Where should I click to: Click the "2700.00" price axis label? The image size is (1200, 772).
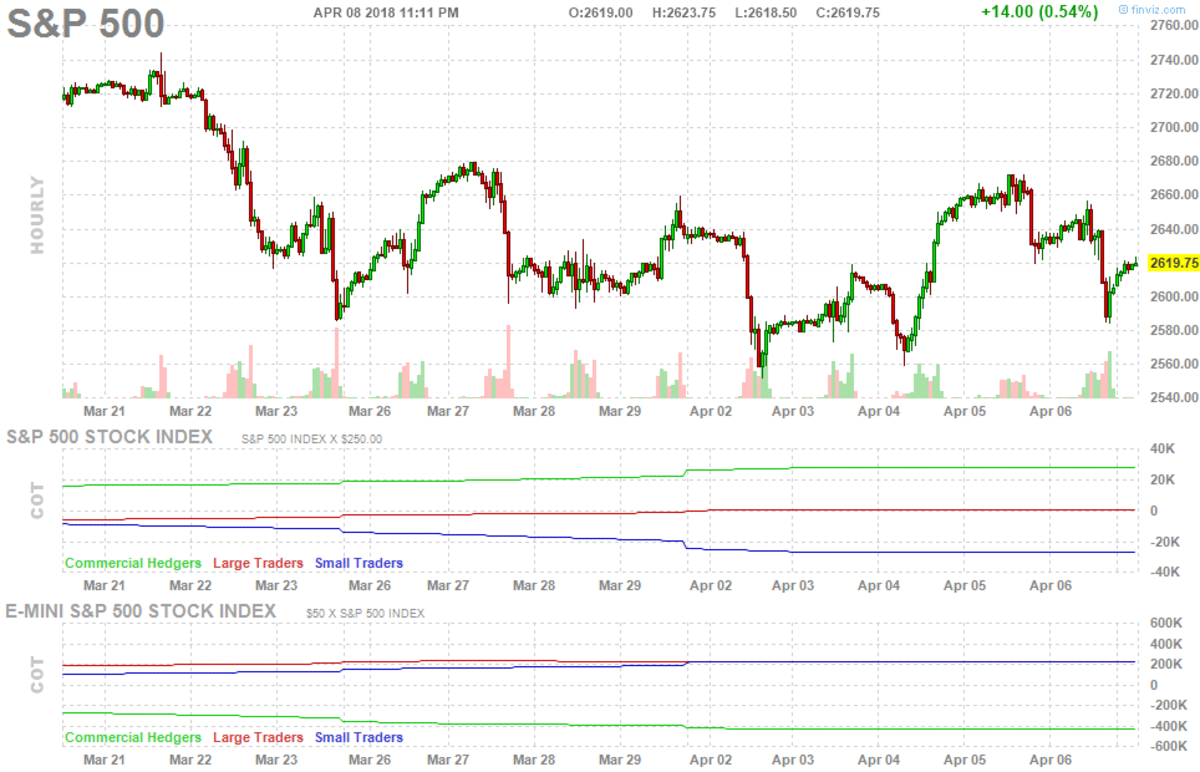pos(1176,128)
